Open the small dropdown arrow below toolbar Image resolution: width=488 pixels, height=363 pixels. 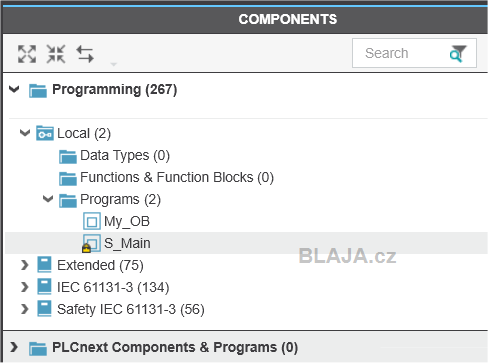[x=114, y=64]
